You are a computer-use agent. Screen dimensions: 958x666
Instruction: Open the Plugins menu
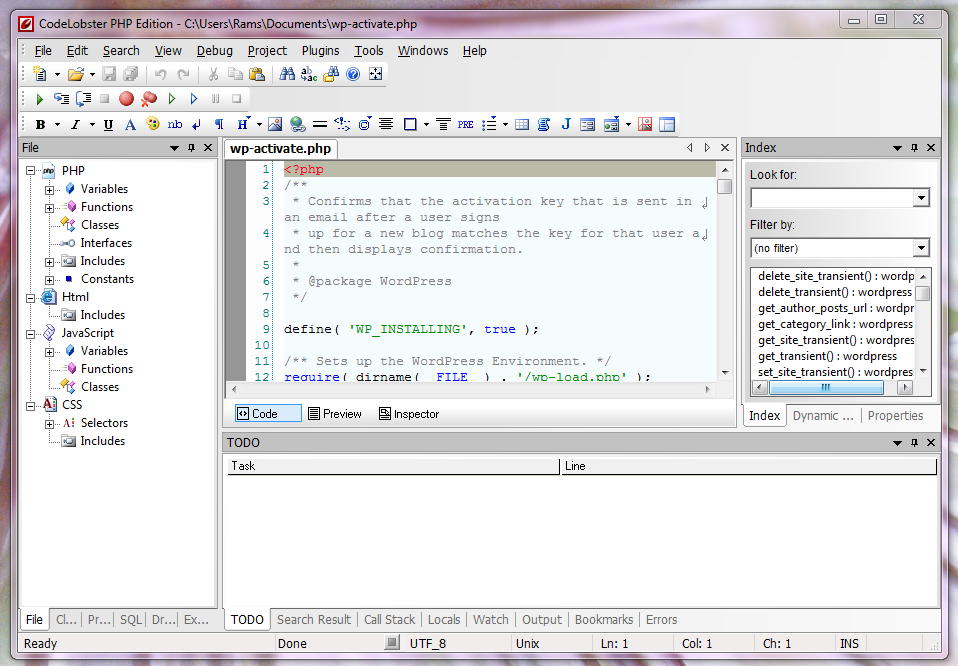320,50
